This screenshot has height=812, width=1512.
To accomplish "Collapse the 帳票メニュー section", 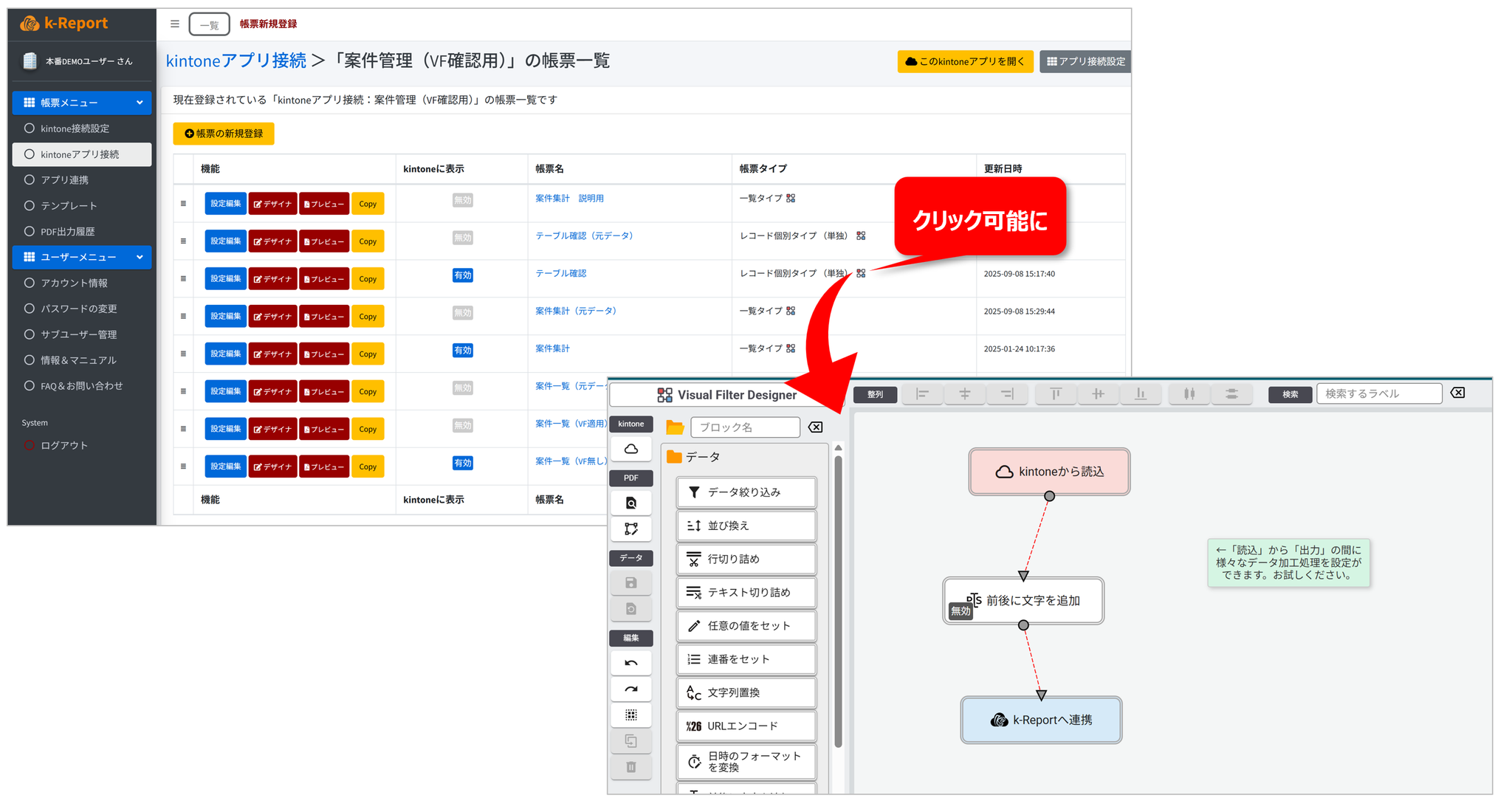I will (140, 103).
